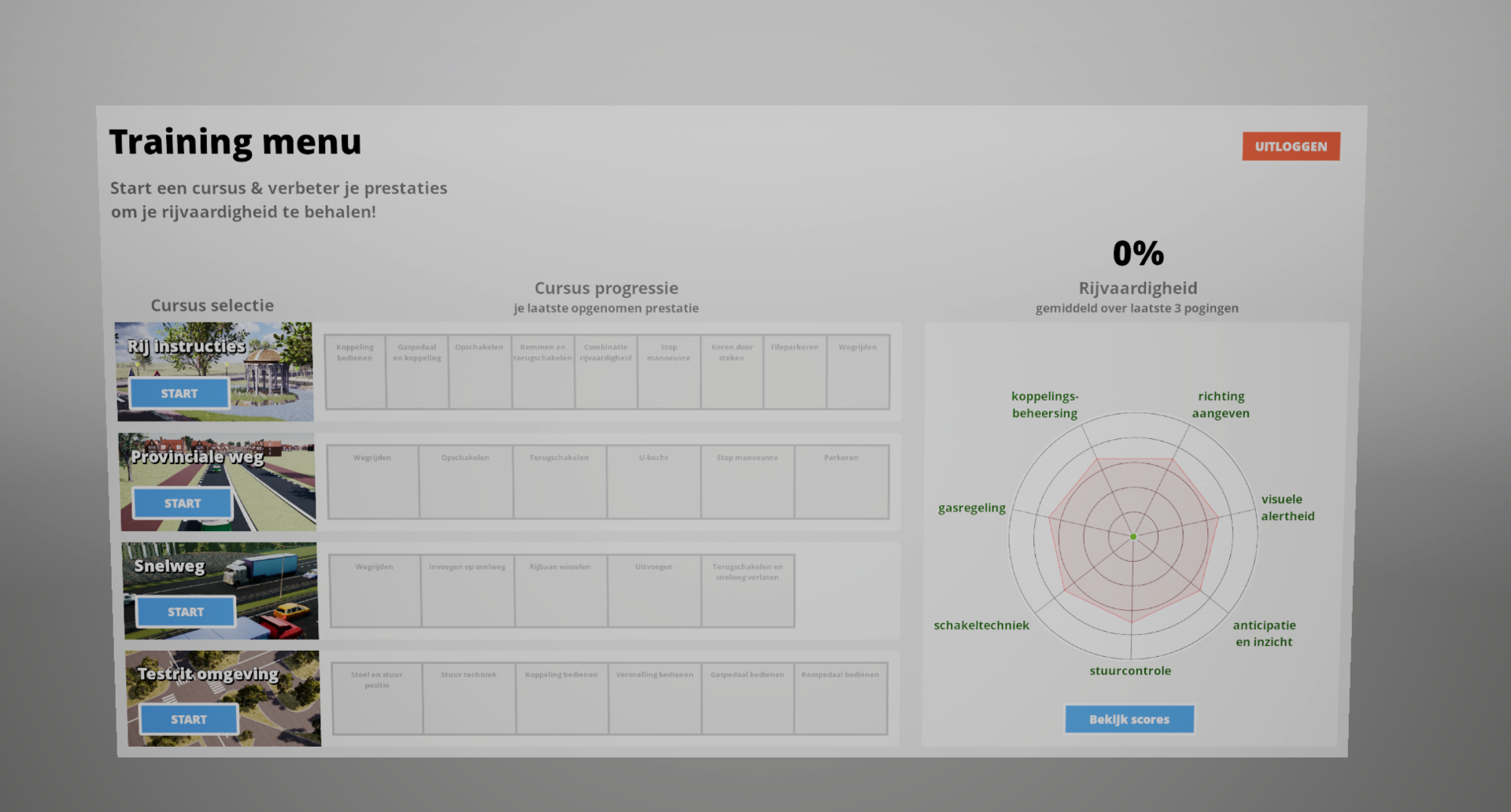Image resolution: width=1511 pixels, height=812 pixels.
Task: Open Bekijk scores
Action: (1129, 719)
